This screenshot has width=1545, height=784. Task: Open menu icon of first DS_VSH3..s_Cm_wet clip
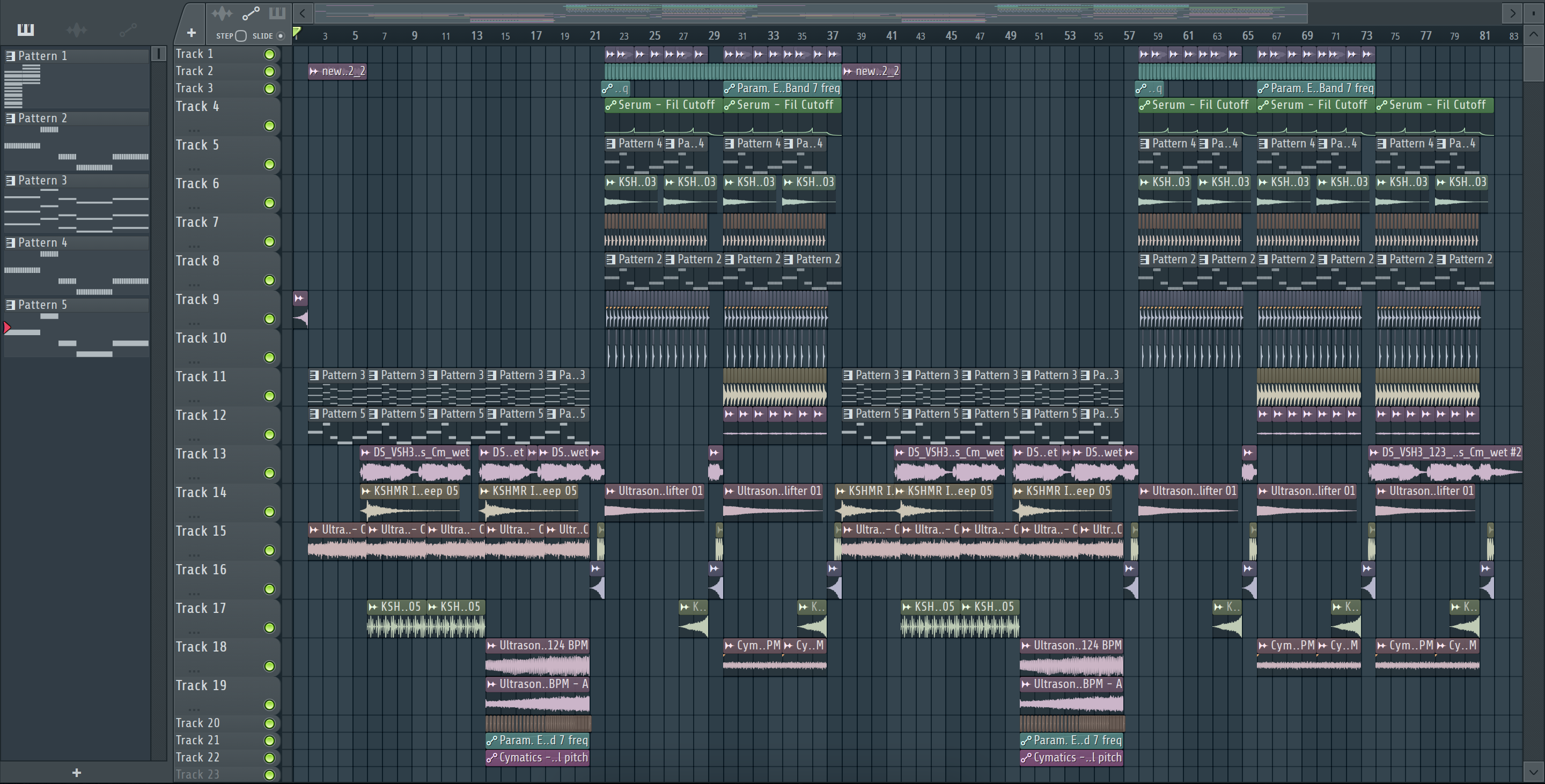(x=366, y=453)
